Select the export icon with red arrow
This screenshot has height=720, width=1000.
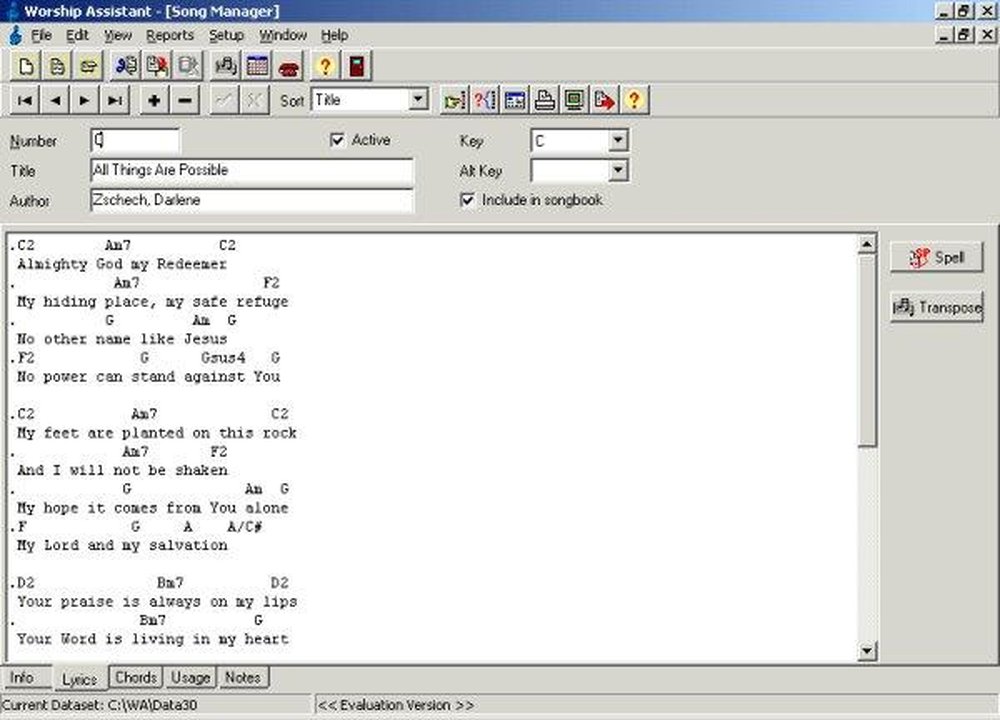coord(603,100)
